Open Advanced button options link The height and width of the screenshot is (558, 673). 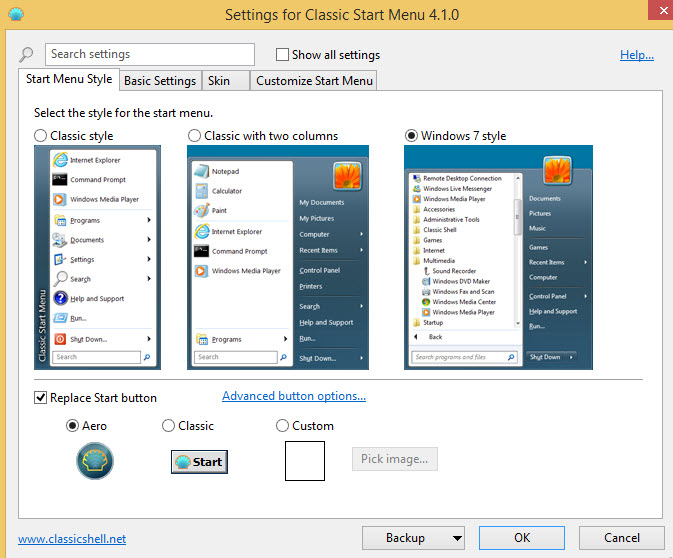294,396
